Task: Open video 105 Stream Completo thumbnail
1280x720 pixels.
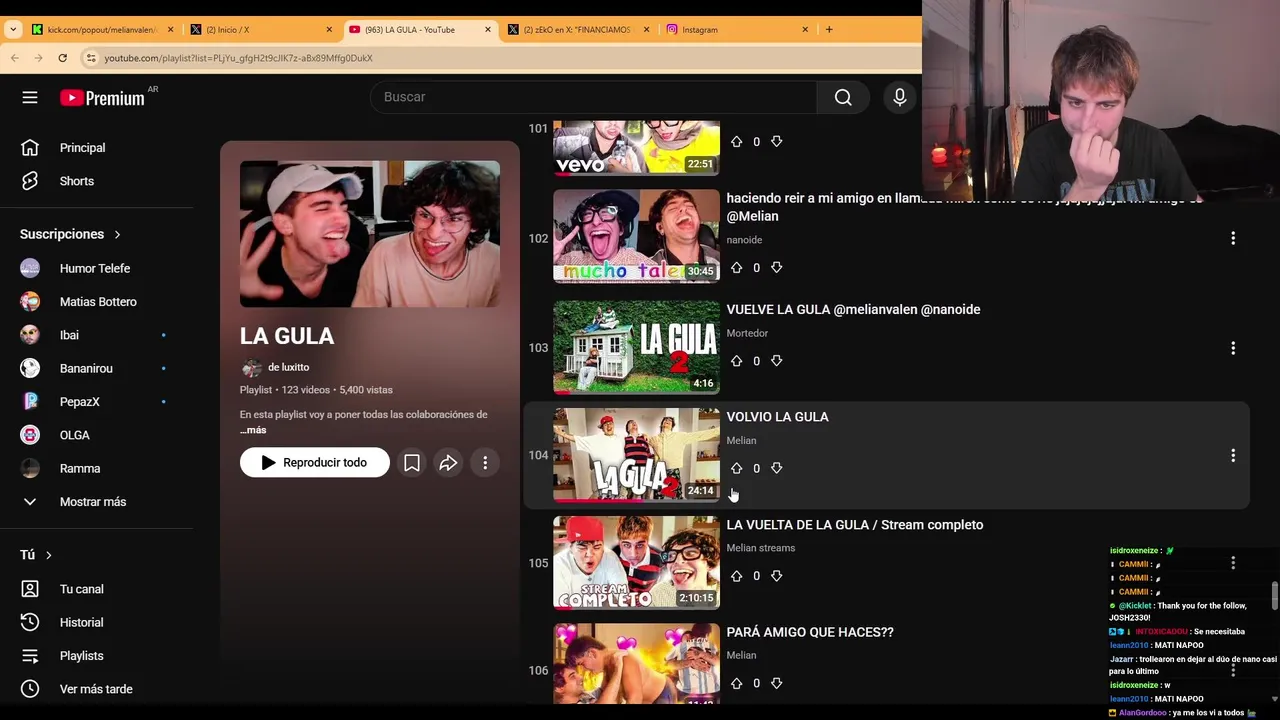Action: (636, 562)
